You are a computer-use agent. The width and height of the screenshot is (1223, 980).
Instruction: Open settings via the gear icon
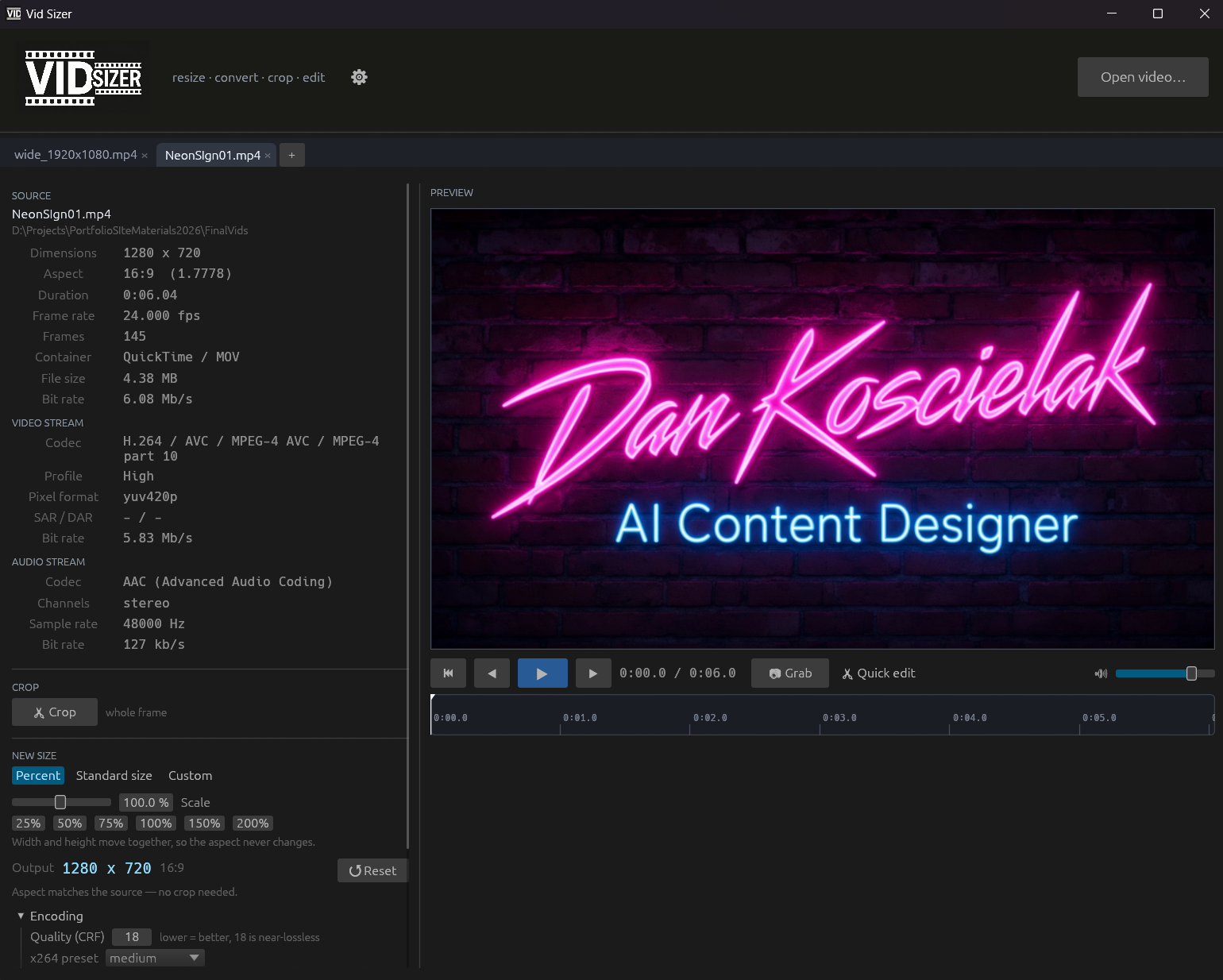(359, 77)
